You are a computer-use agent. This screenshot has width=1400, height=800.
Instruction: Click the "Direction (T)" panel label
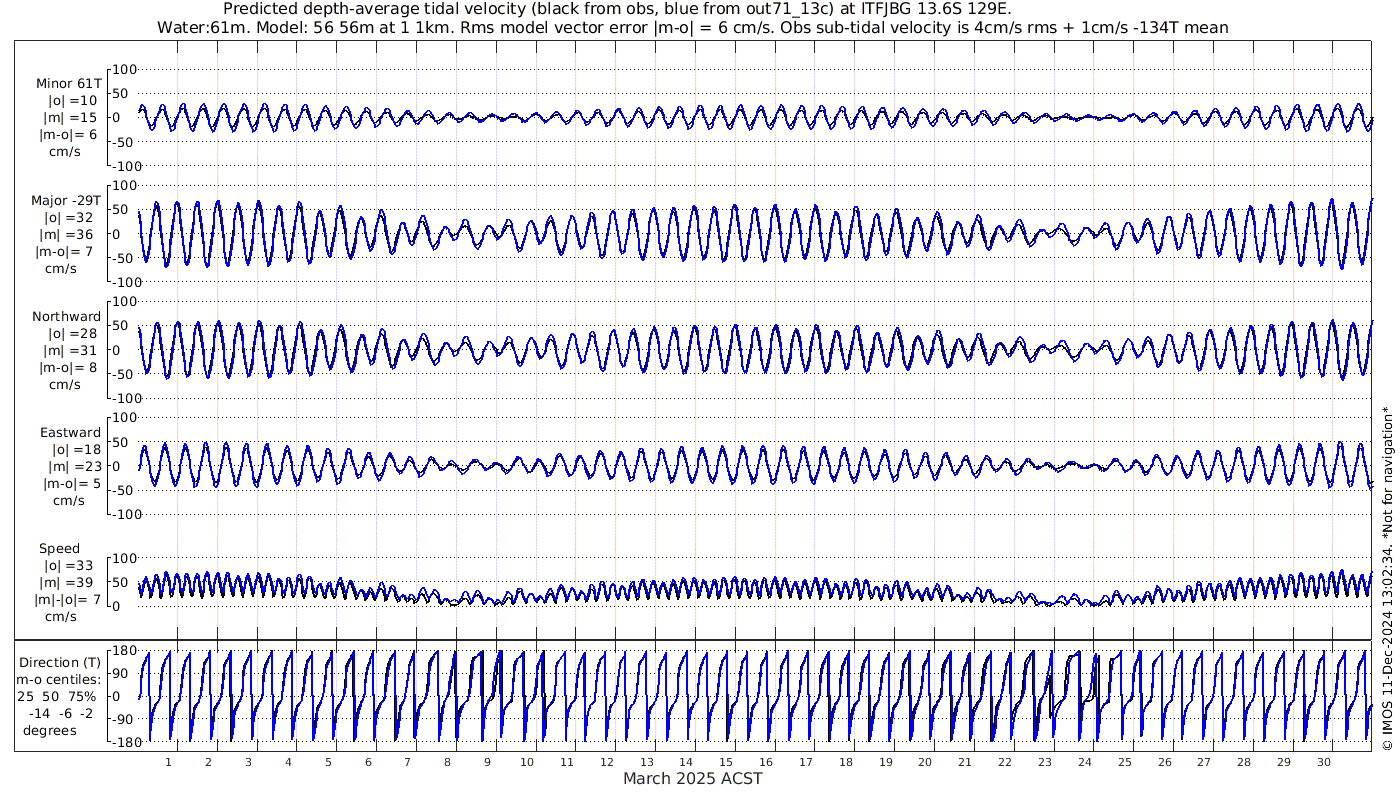(x=61, y=663)
